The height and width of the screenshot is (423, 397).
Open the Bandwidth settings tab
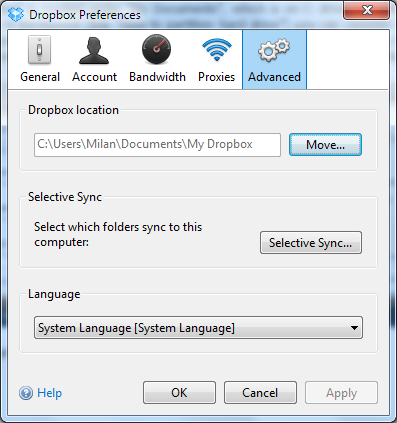[x=157, y=59]
